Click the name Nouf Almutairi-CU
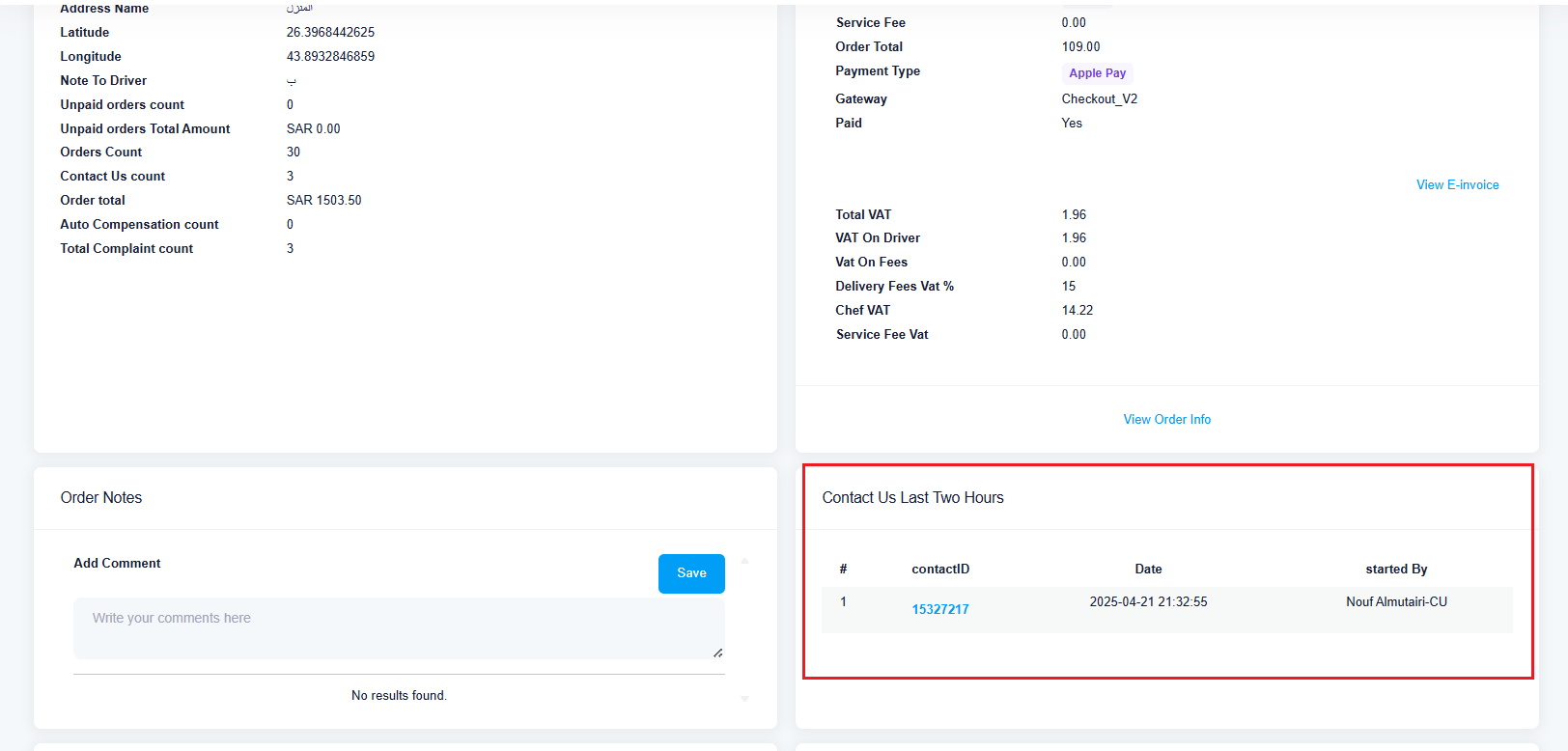The width and height of the screenshot is (1568, 751). 1396,602
